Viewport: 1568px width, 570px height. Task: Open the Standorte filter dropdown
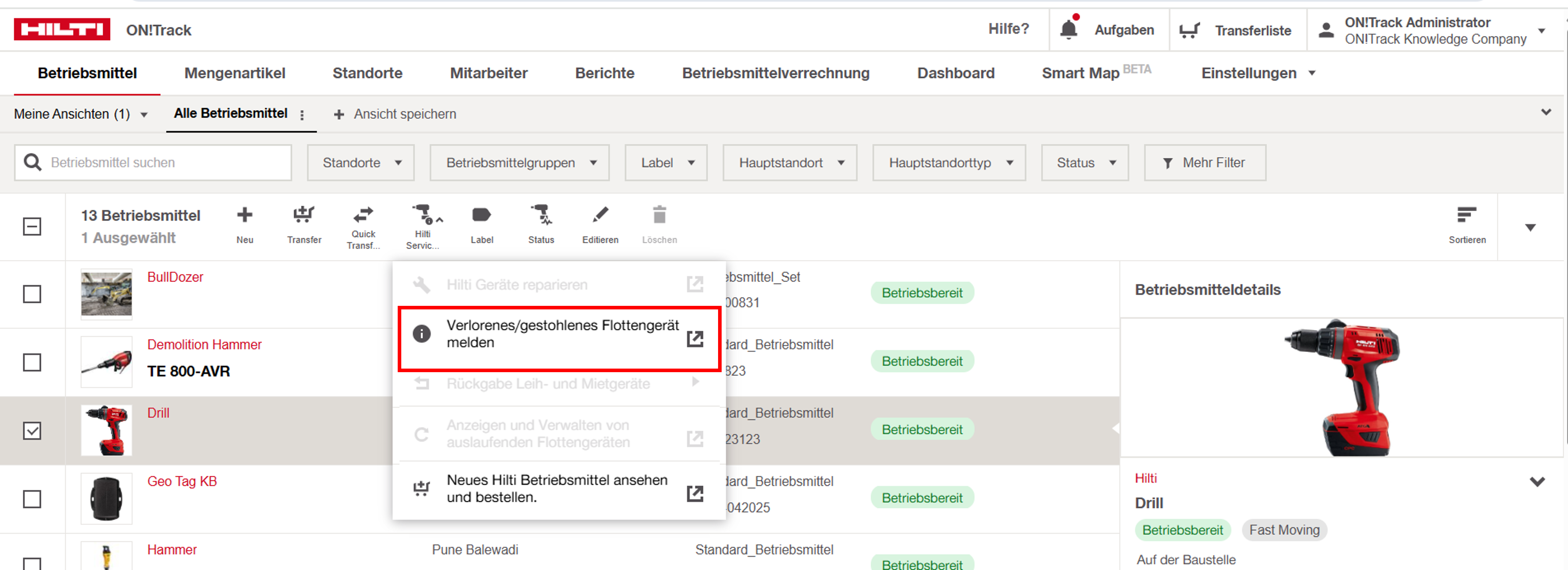361,163
